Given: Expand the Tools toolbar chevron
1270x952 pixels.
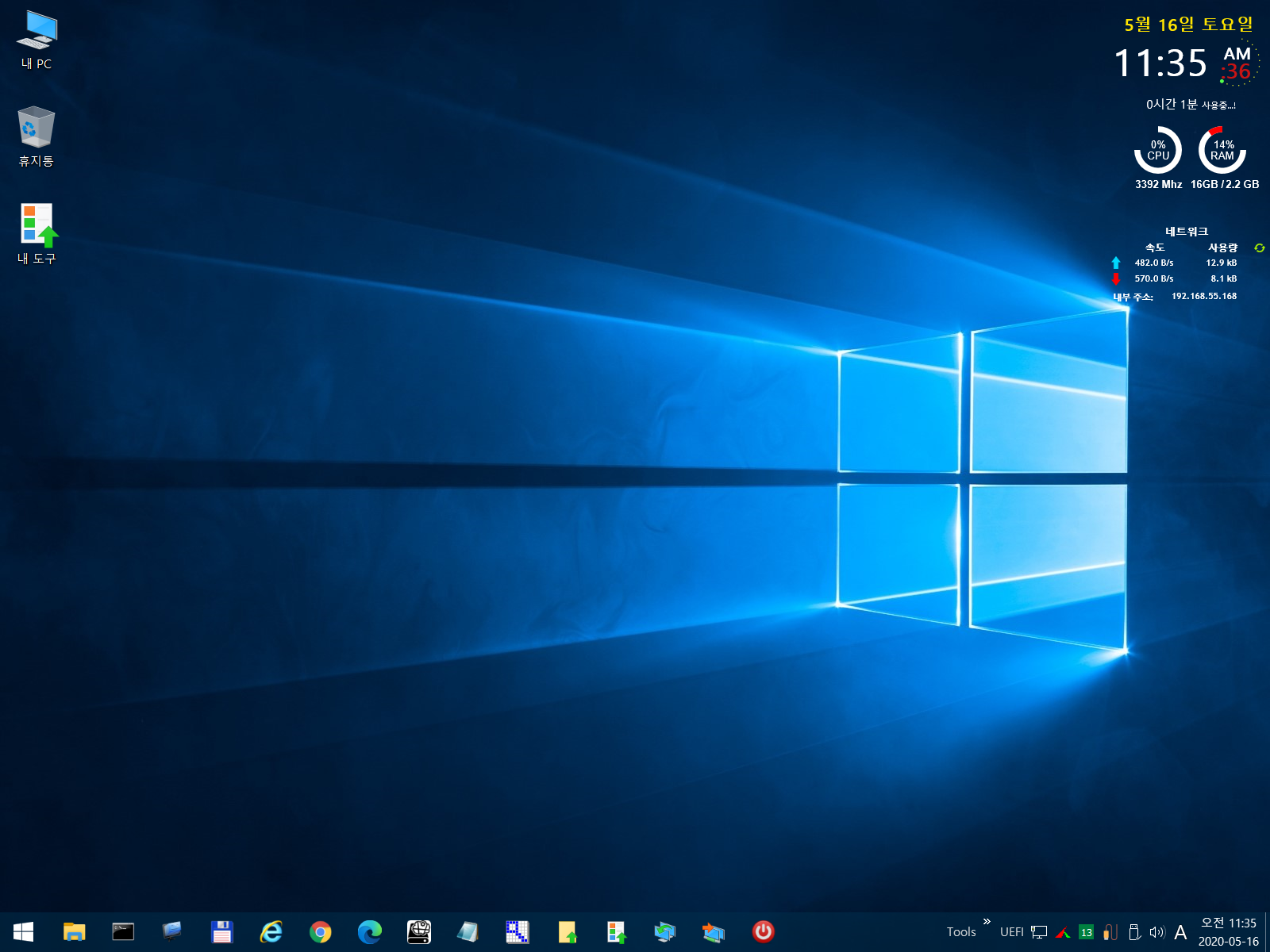Looking at the screenshot, I should coord(987,922).
